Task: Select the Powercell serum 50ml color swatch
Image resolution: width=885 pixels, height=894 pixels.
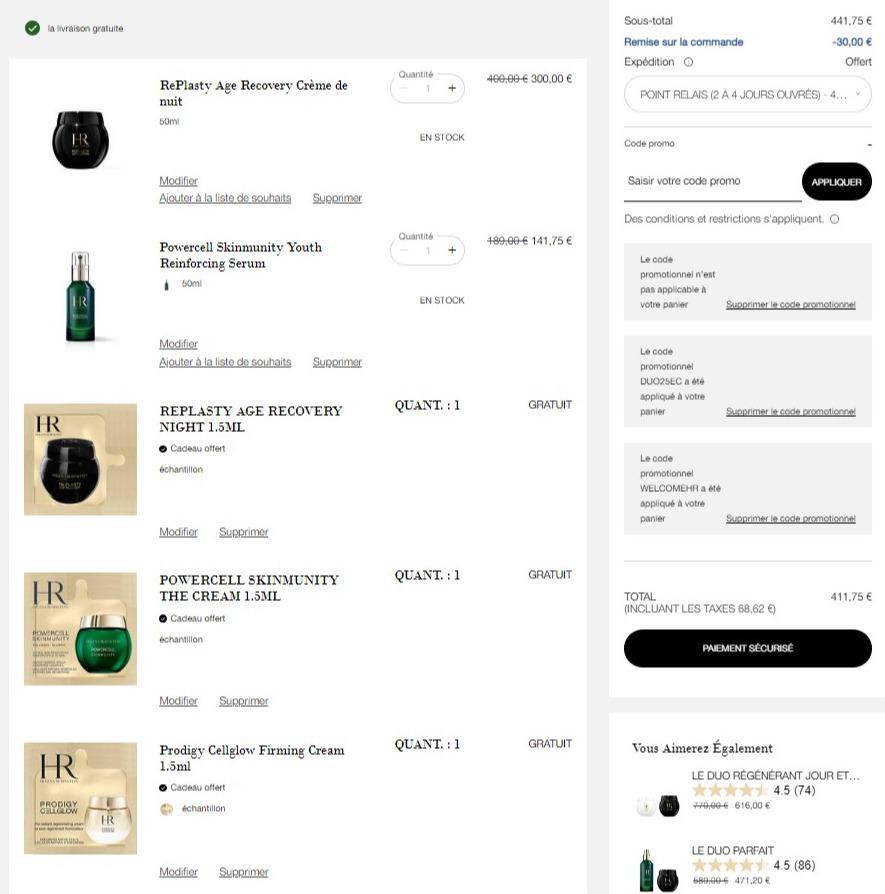Action: [x=167, y=285]
